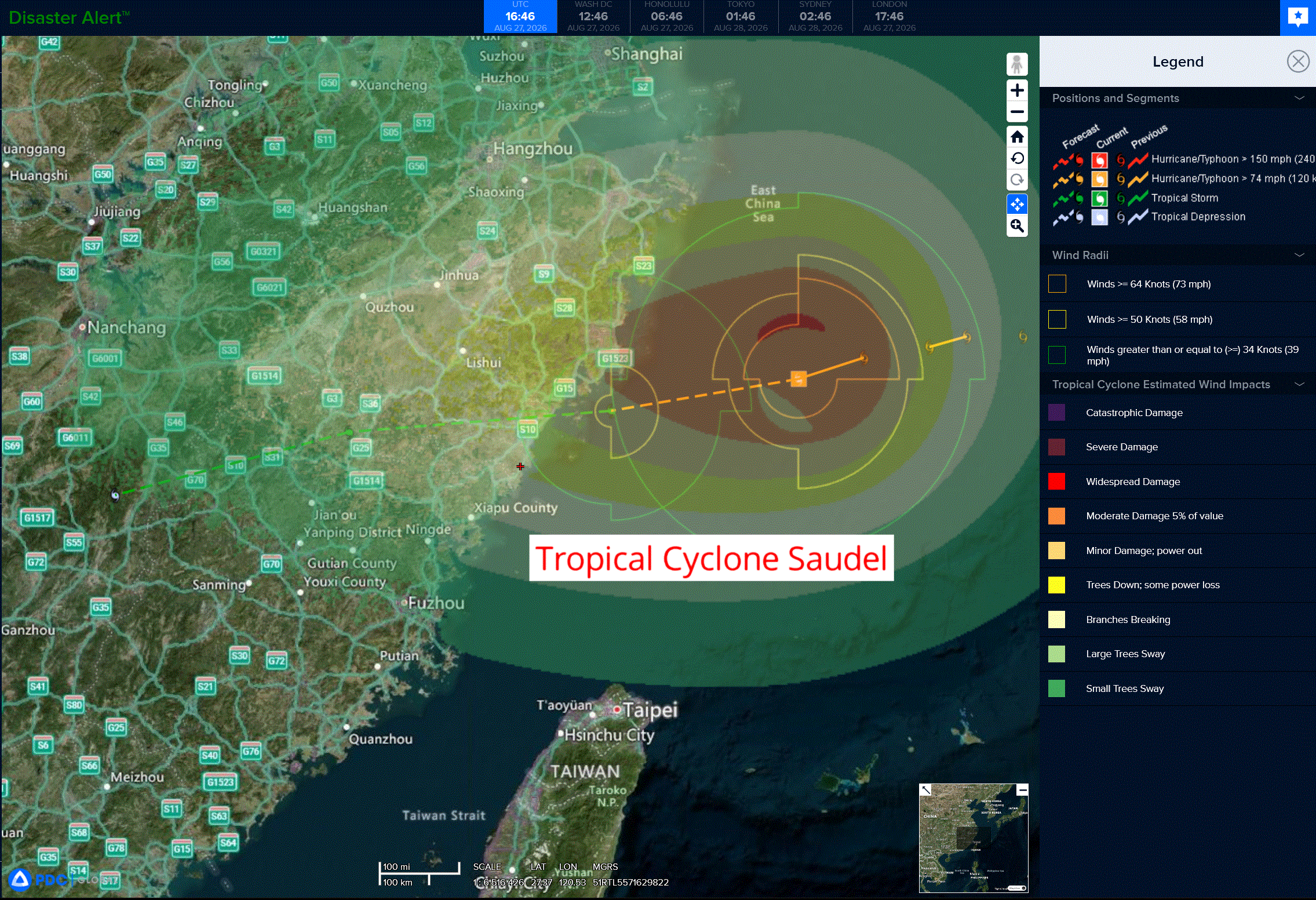The image size is (1316, 900).
Task: Open the starred notifications button in header
Action: (1298, 17)
